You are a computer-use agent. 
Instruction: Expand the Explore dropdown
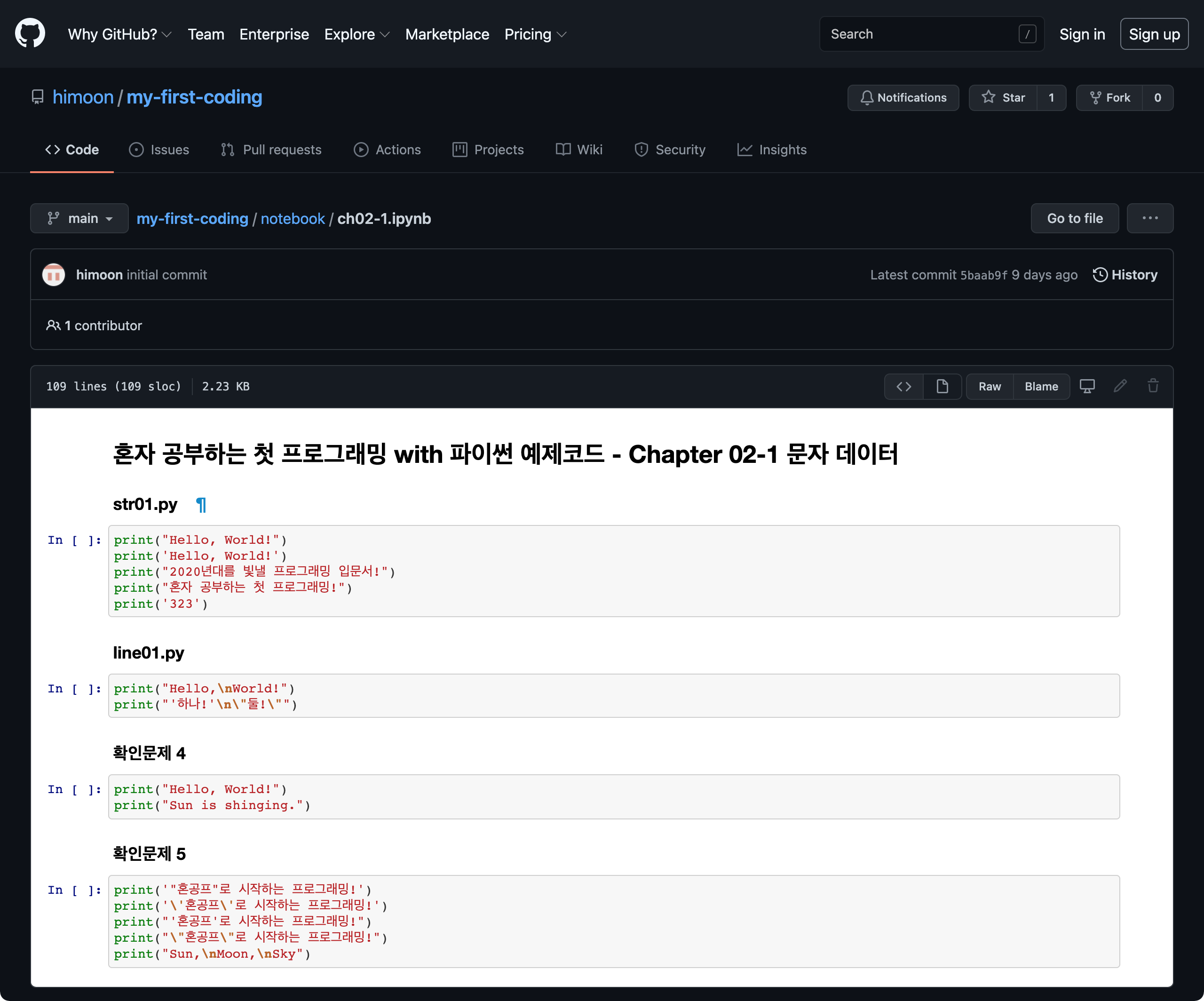tap(356, 34)
